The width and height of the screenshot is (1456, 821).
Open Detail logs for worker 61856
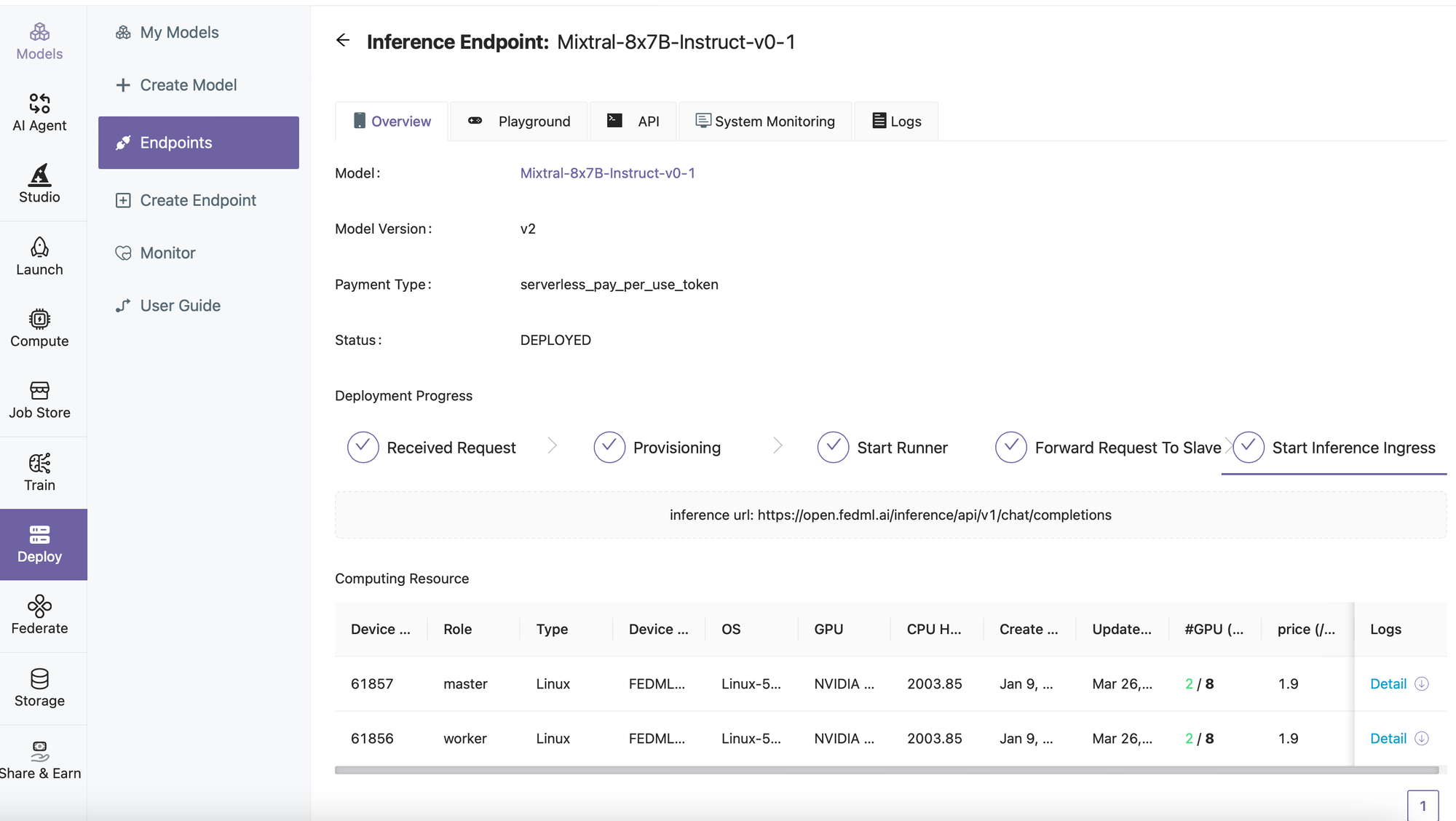coord(1388,738)
